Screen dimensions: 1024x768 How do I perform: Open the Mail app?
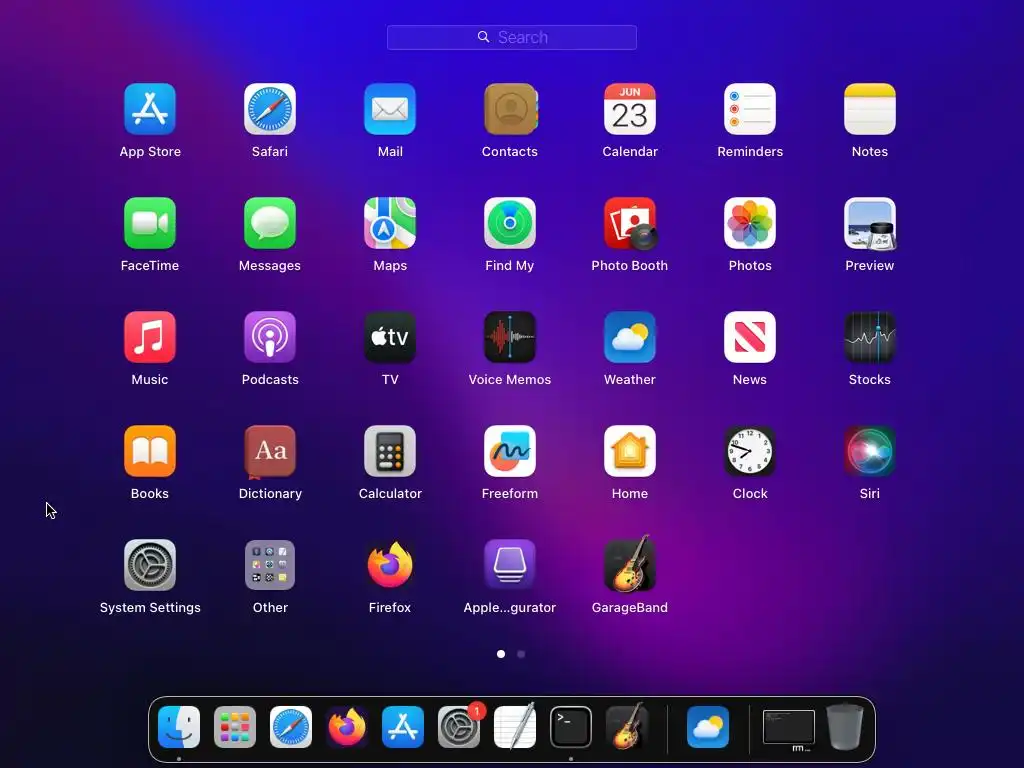click(x=390, y=109)
